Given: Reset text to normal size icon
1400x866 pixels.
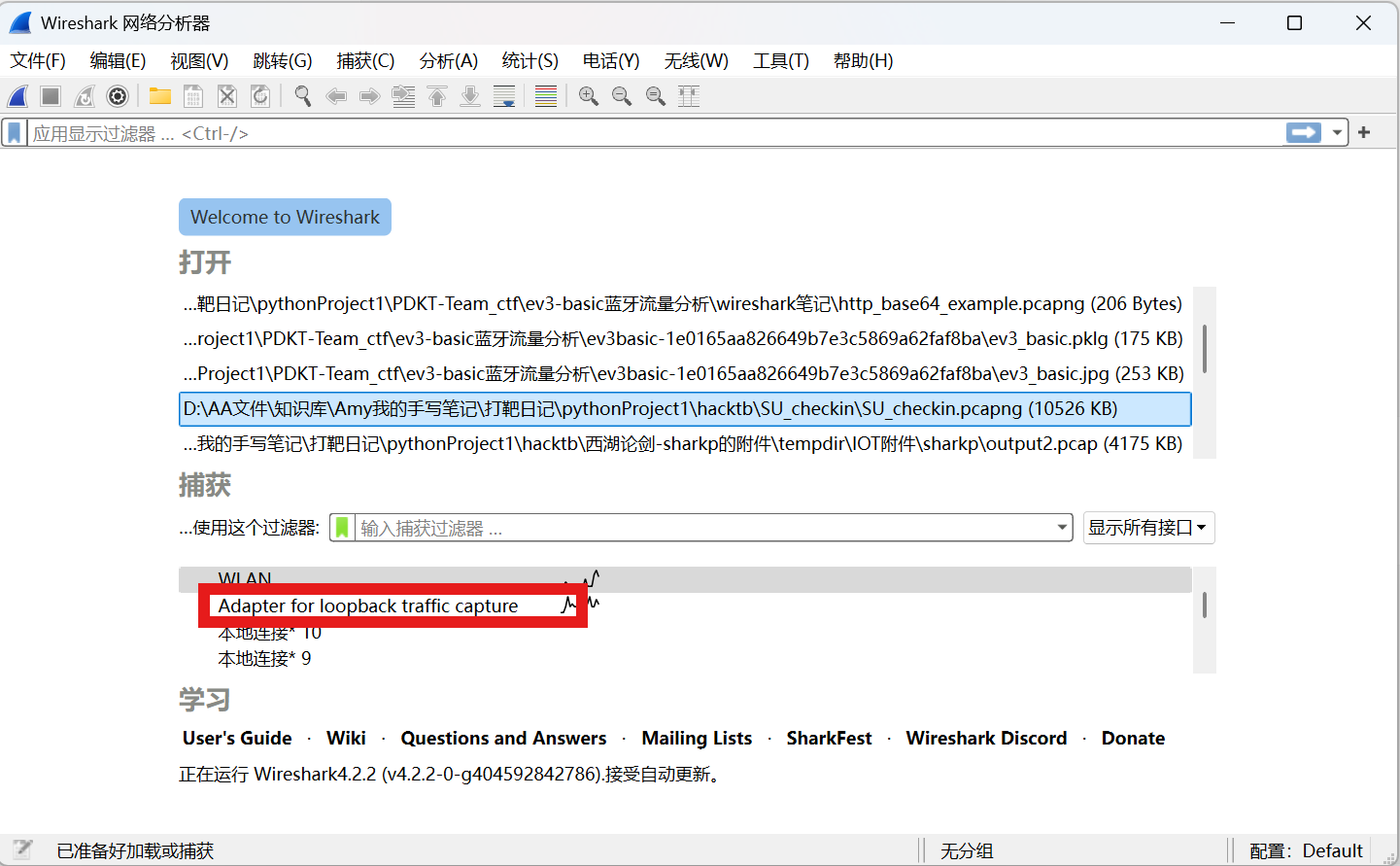Looking at the screenshot, I should pyautogui.click(x=656, y=96).
